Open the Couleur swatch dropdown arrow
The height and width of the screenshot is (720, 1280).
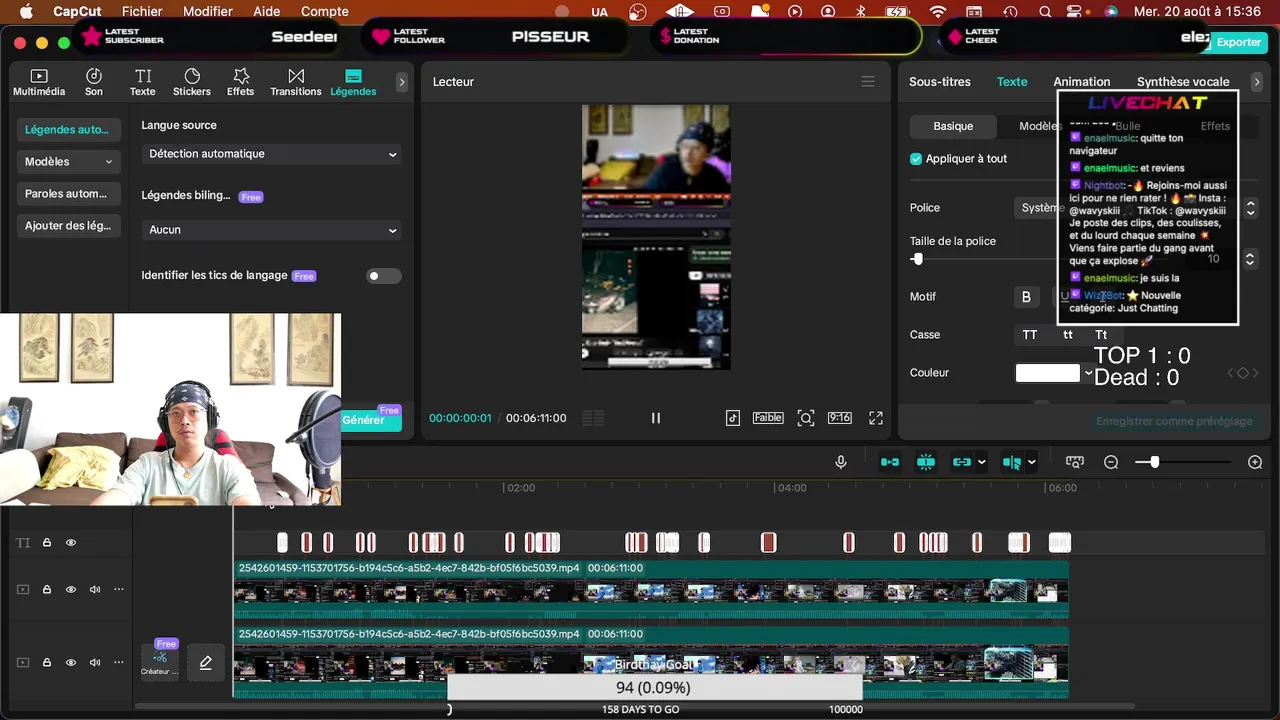point(1089,373)
